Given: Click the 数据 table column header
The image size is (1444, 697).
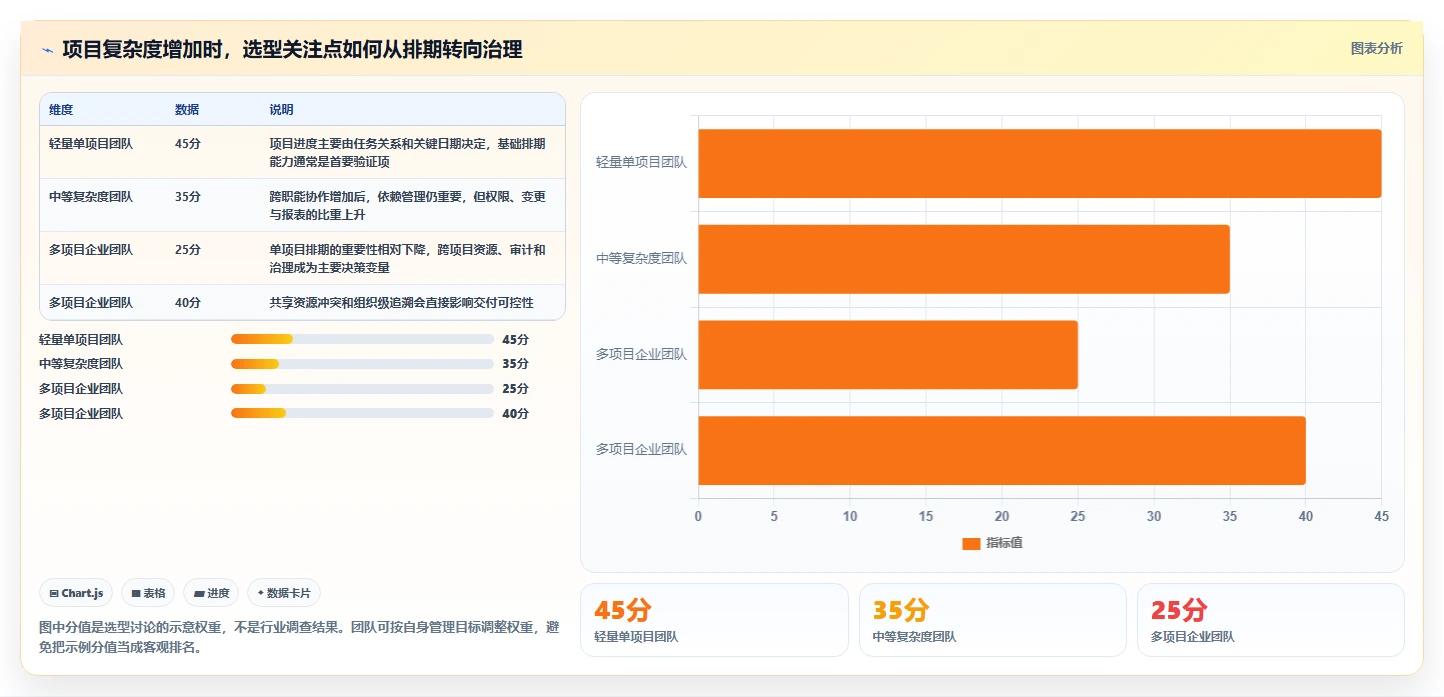Looking at the screenshot, I should click(x=187, y=110).
